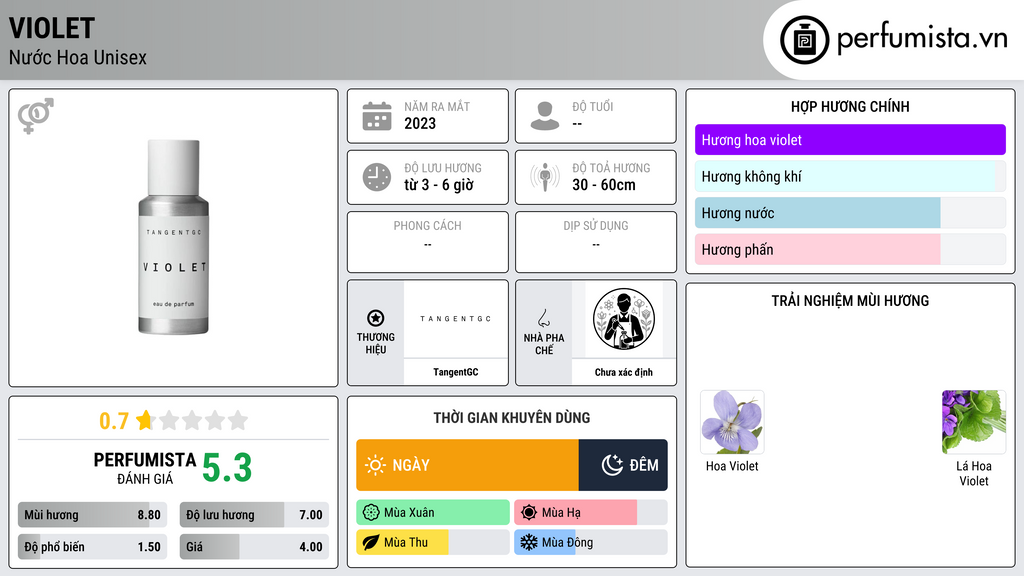
Task: Select the Hương nước accord bar
Action: tap(850, 213)
